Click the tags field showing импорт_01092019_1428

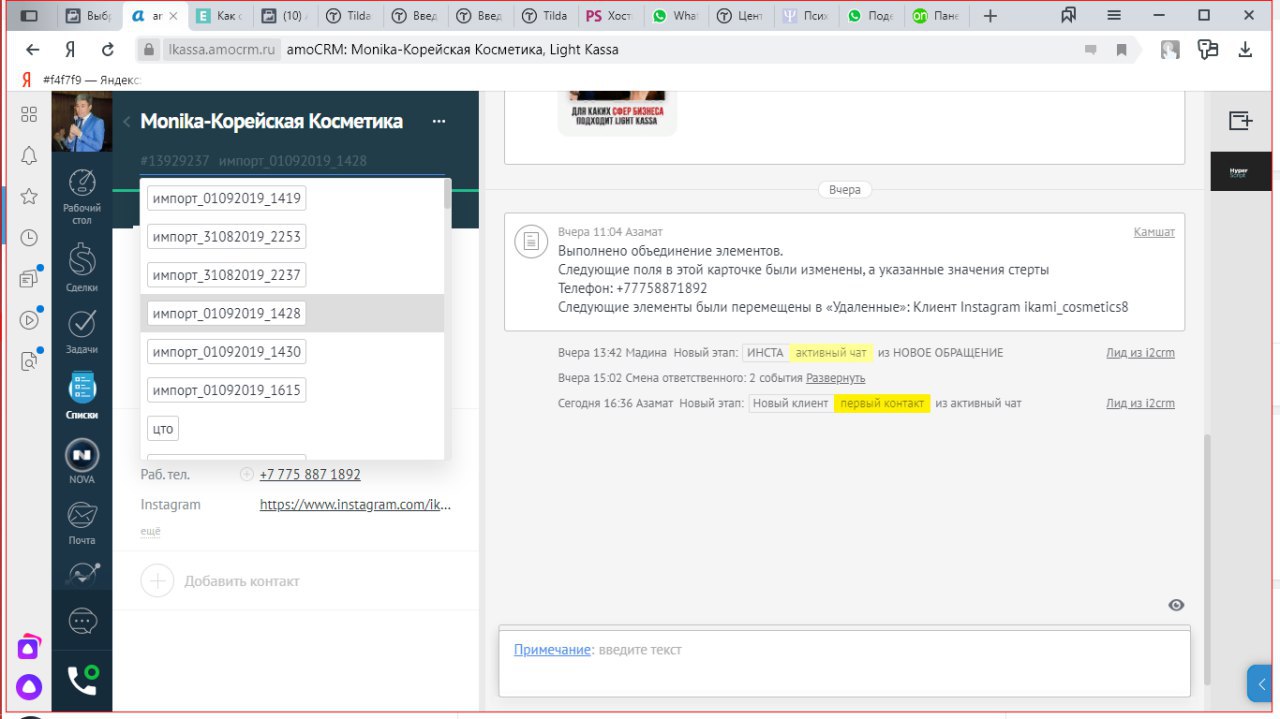coord(293,160)
